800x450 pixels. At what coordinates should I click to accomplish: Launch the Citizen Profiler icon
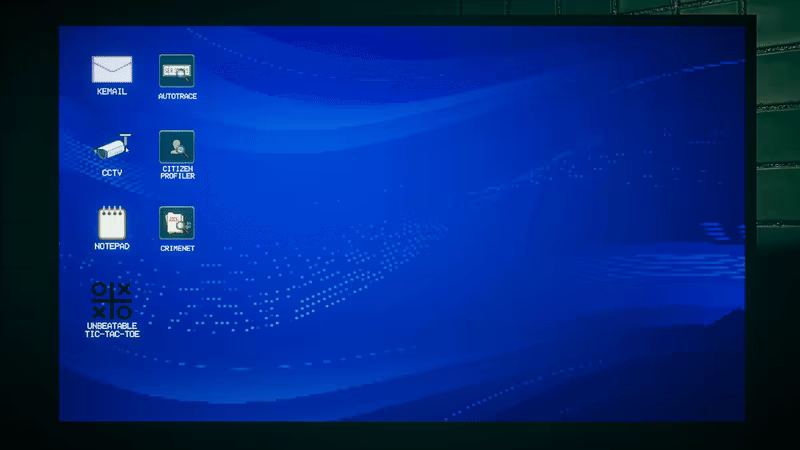tap(177, 147)
